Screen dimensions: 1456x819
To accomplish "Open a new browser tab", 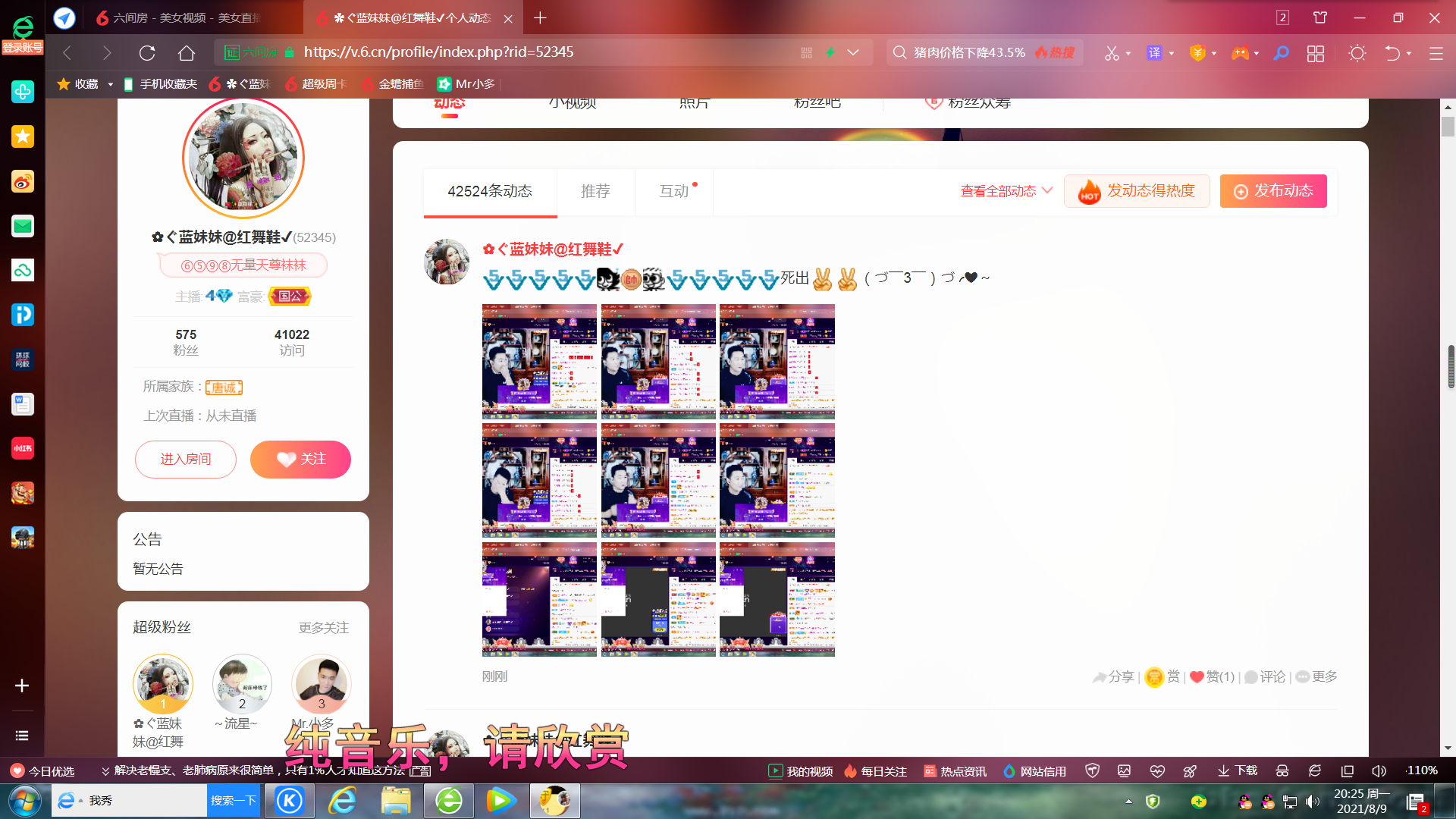I will pos(540,18).
